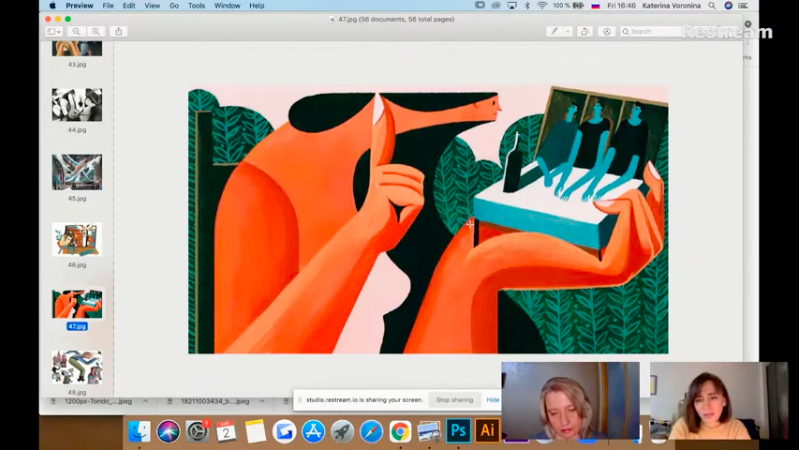Click the zoom out magnifier button
This screenshot has height=450, width=799.
click(x=76, y=32)
